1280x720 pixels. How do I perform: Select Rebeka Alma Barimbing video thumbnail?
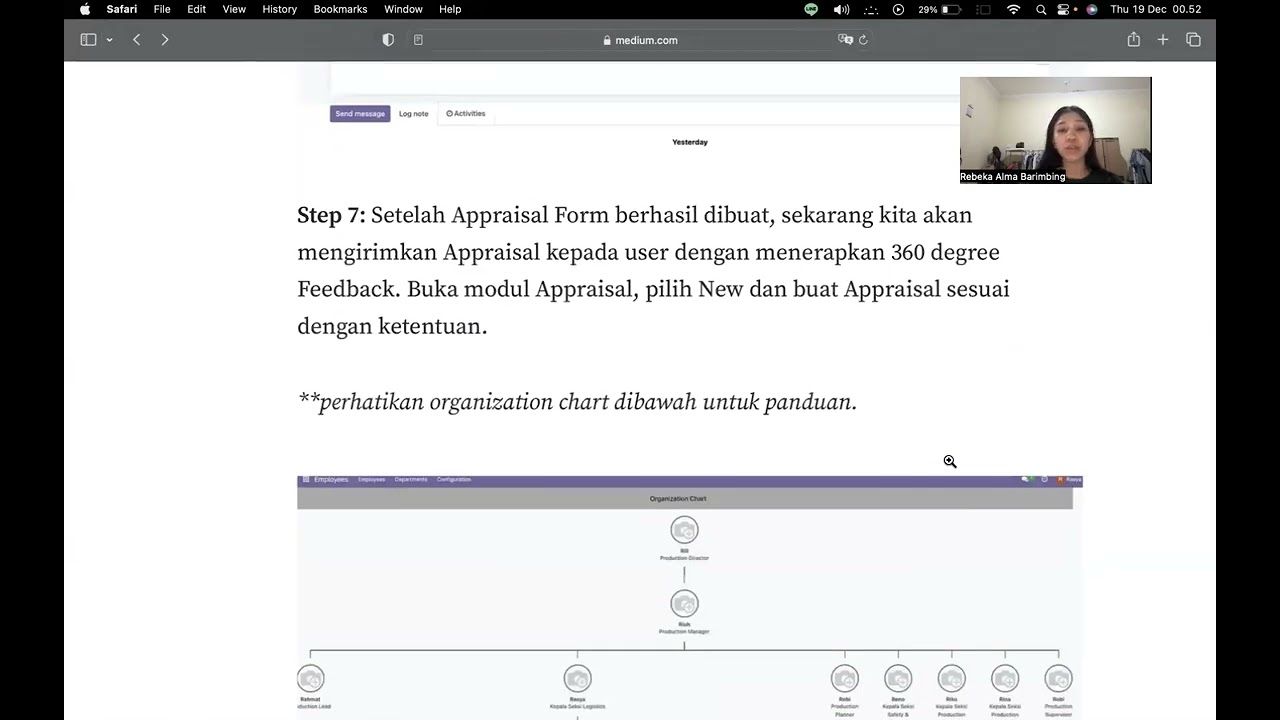1055,130
